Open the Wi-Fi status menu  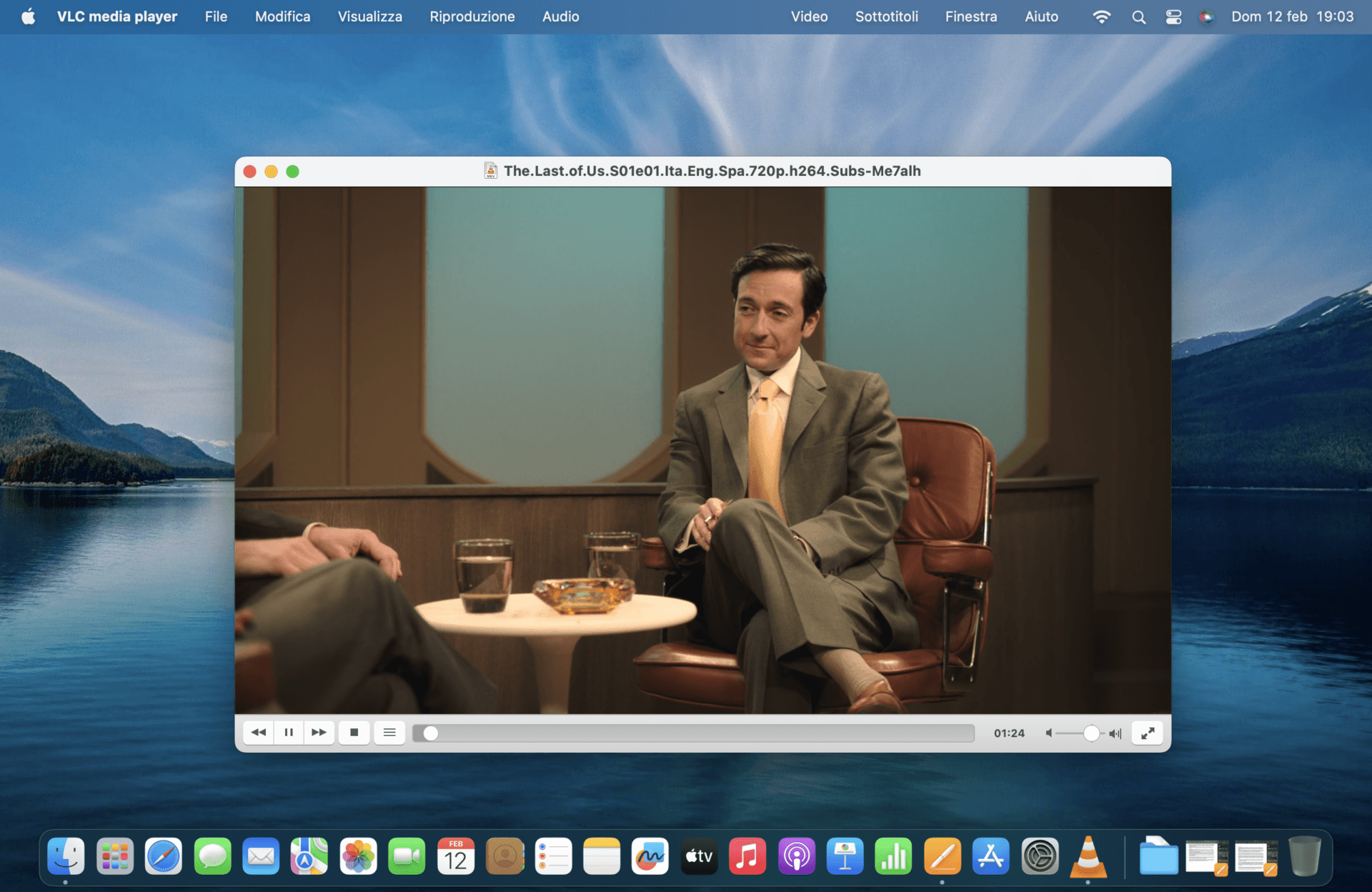pyautogui.click(x=1102, y=16)
